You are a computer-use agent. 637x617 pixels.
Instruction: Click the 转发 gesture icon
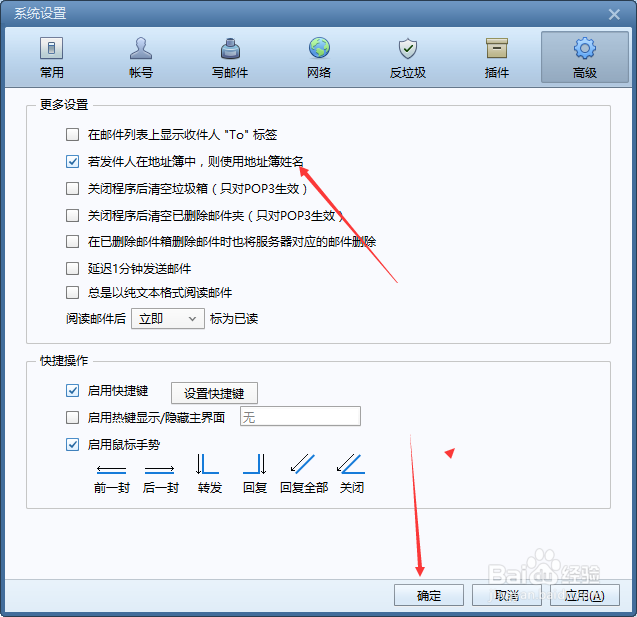click(x=207, y=464)
